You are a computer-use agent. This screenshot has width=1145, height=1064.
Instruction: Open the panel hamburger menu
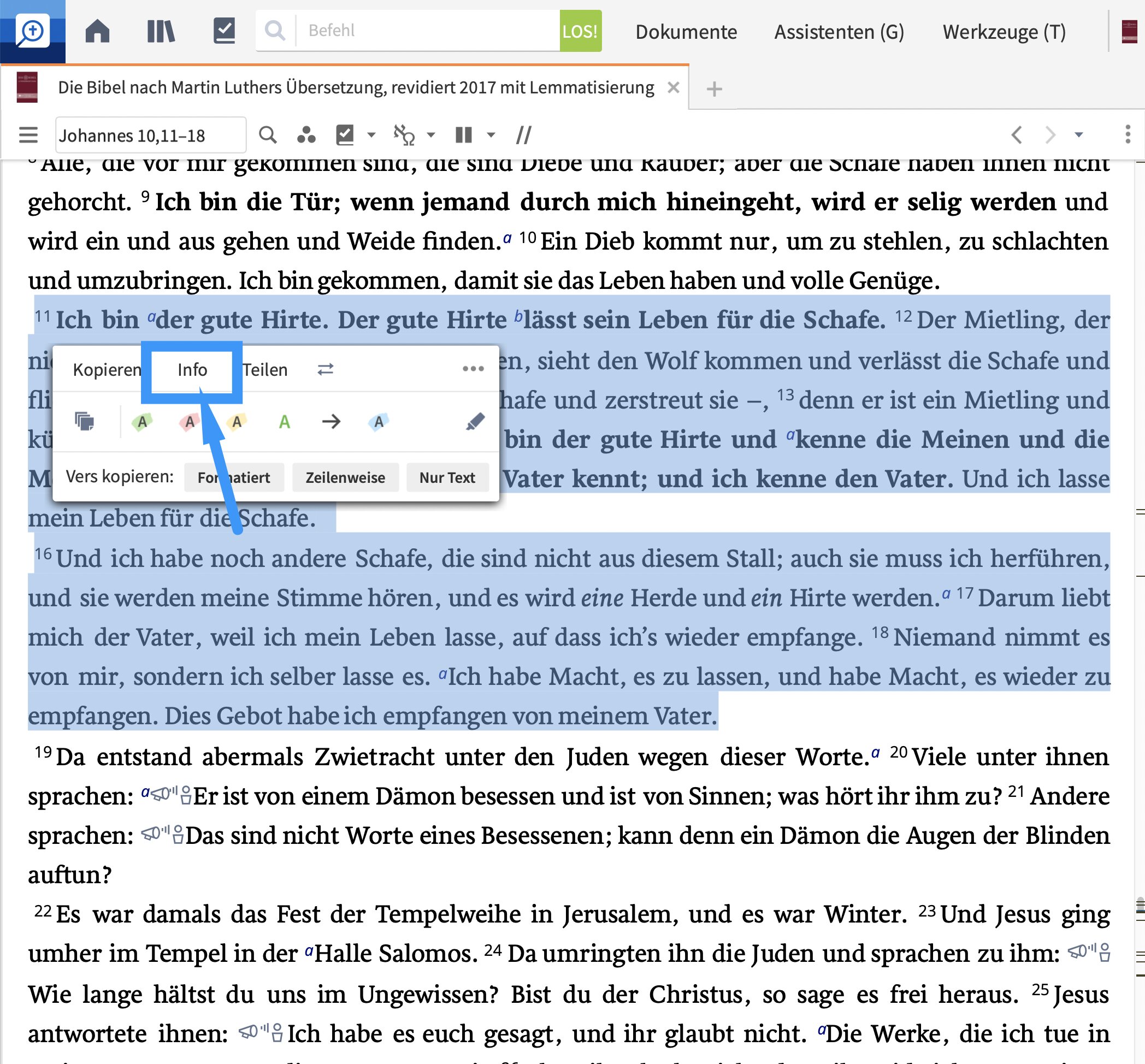pyautogui.click(x=28, y=135)
